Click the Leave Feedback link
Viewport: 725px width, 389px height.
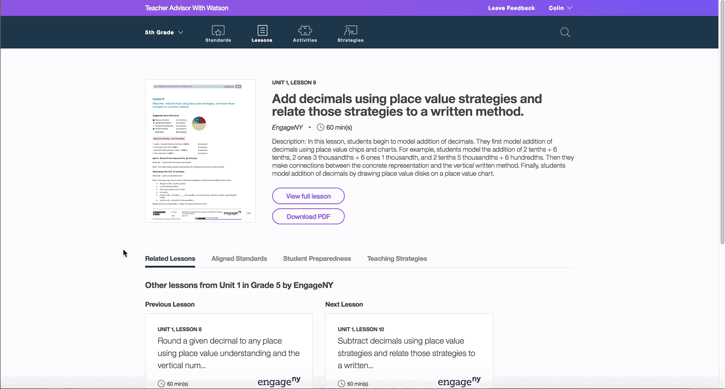pyautogui.click(x=511, y=8)
